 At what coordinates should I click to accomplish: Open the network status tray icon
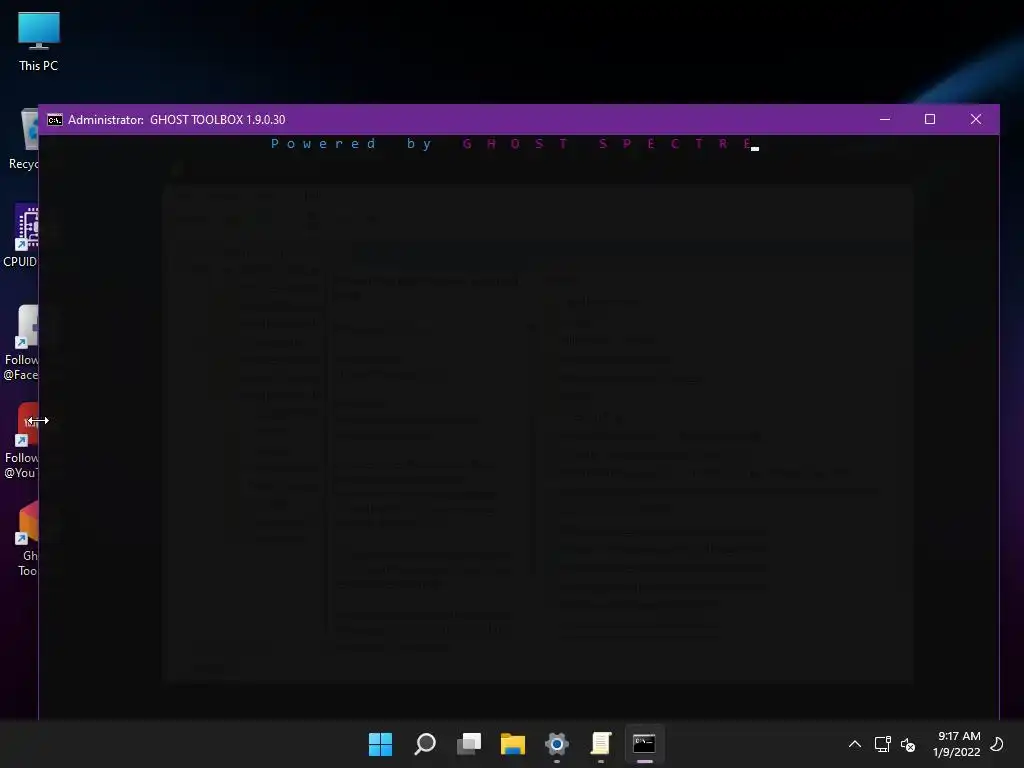point(883,744)
